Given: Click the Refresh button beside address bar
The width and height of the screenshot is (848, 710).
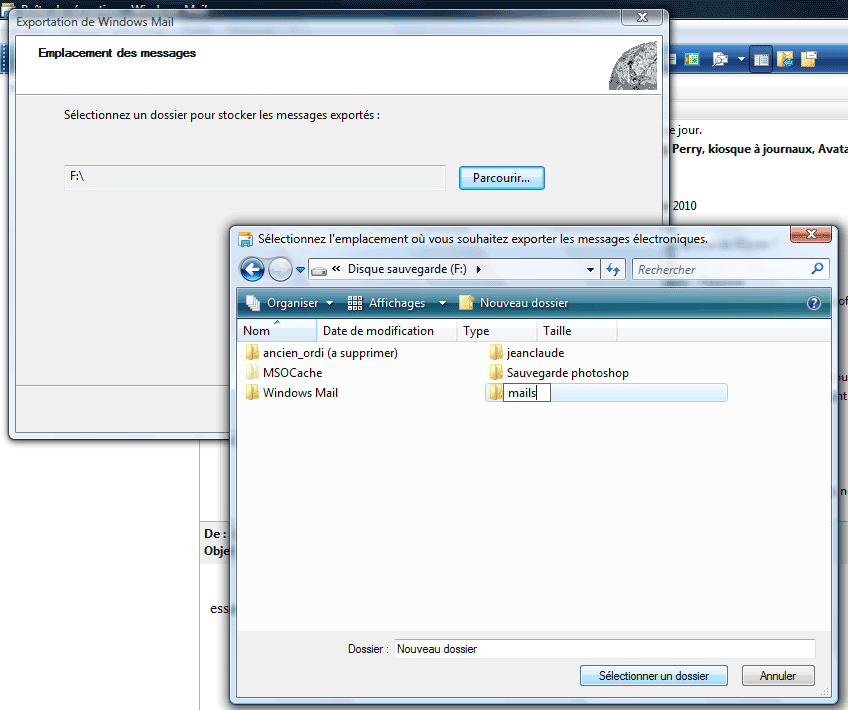Looking at the screenshot, I should click(614, 269).
